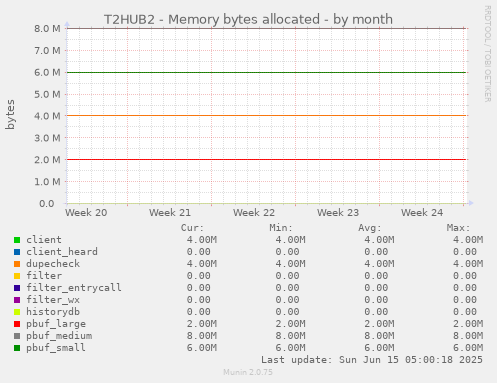Select the 'pbuf_small' legend label
Screen dimensions: 497x383
[56, 348]
